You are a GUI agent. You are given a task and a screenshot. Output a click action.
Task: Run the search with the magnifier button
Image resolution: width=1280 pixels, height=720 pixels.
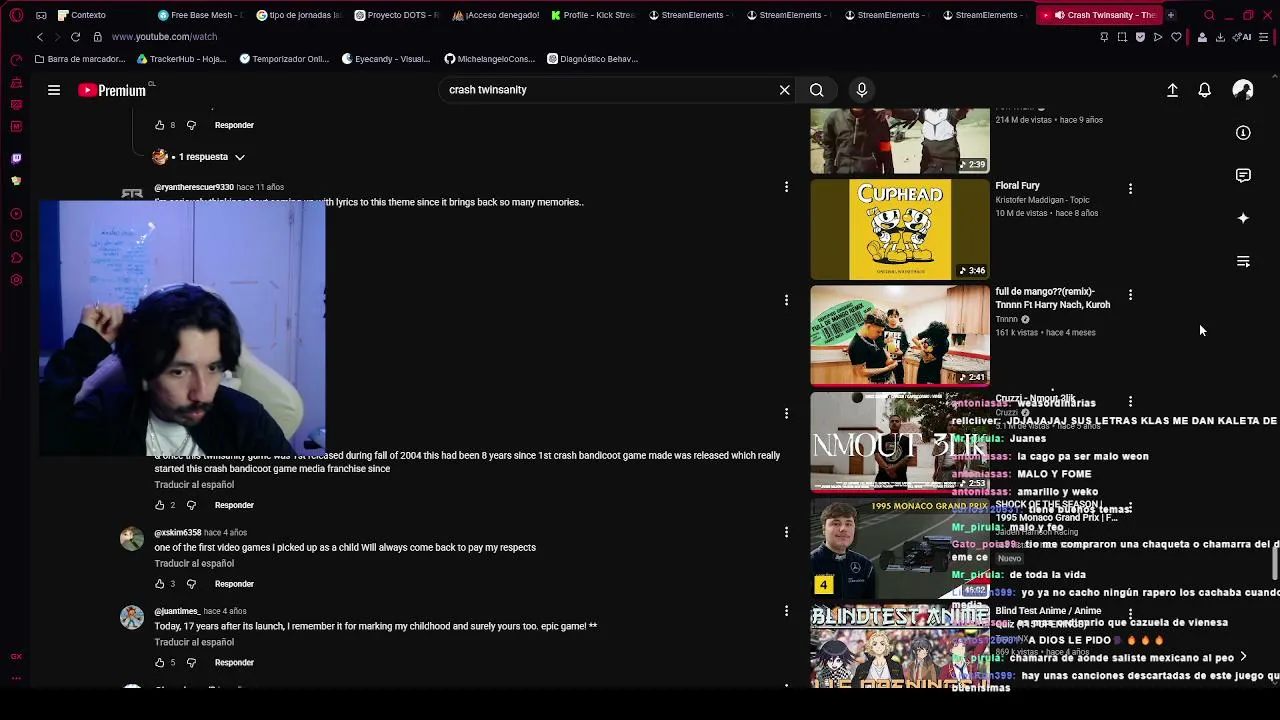pyautogui.click(x=817, y=90)
